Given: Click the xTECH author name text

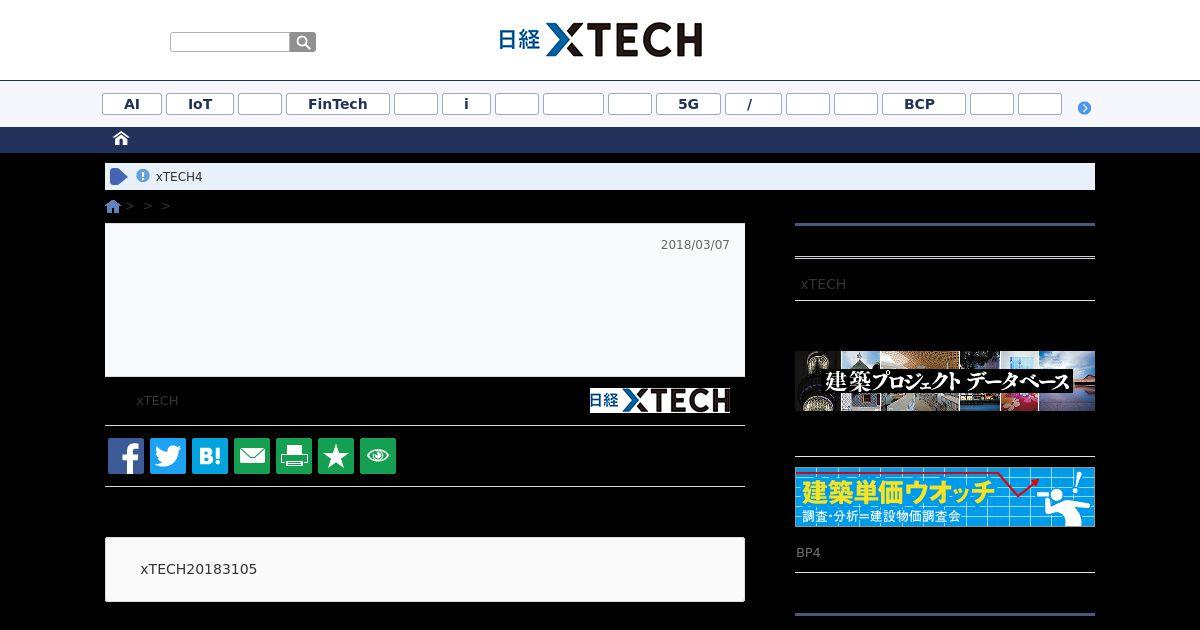Looking at the screenshot, I should point(157,401).
